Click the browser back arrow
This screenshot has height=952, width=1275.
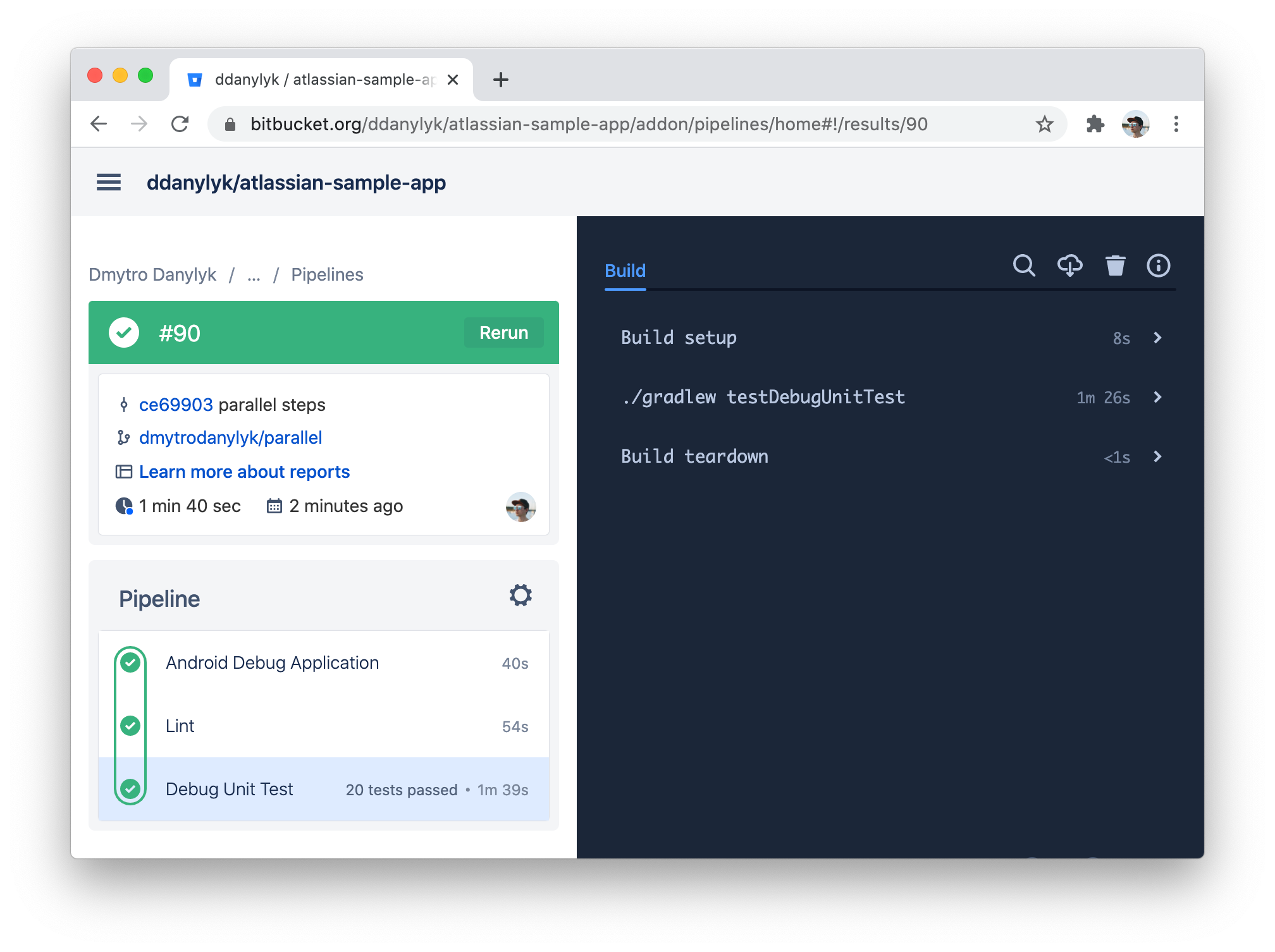(99, 124)
